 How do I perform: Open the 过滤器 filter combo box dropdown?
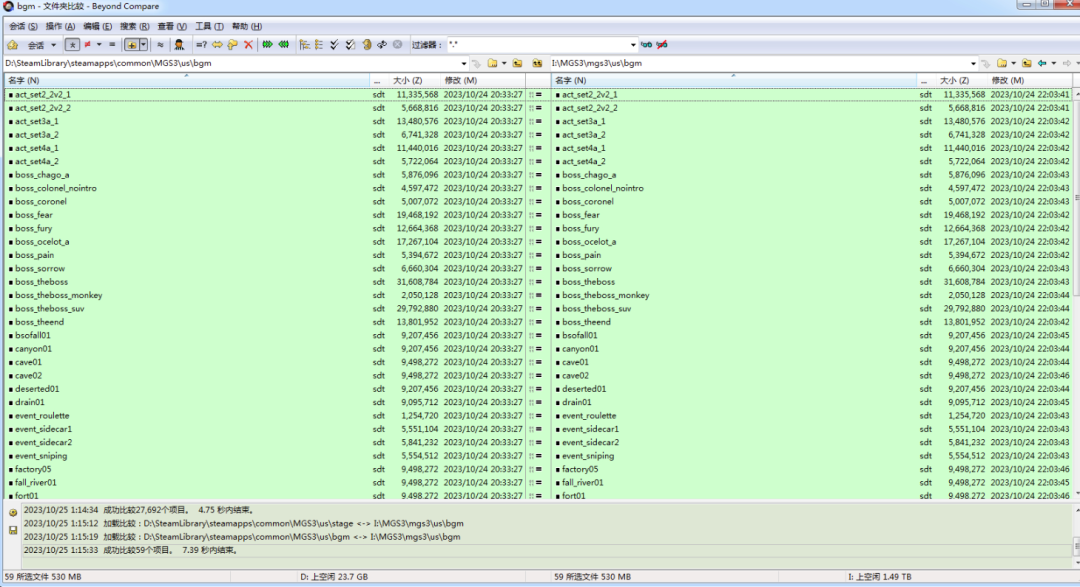[633, 45]
